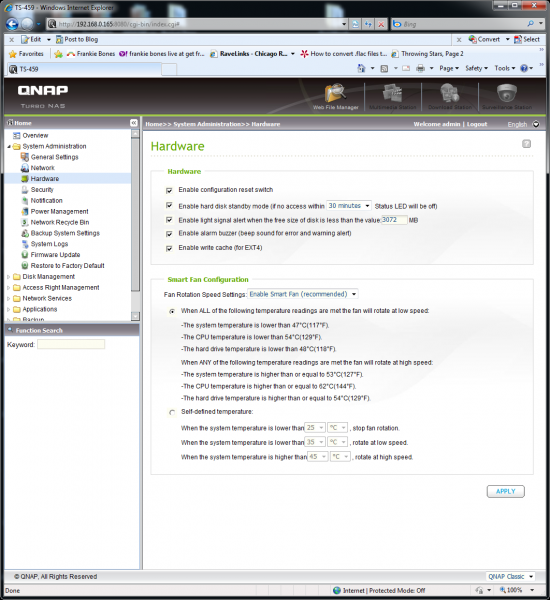Expand Disk Management tree folder
550x600 pixels.
coord(9,276)
